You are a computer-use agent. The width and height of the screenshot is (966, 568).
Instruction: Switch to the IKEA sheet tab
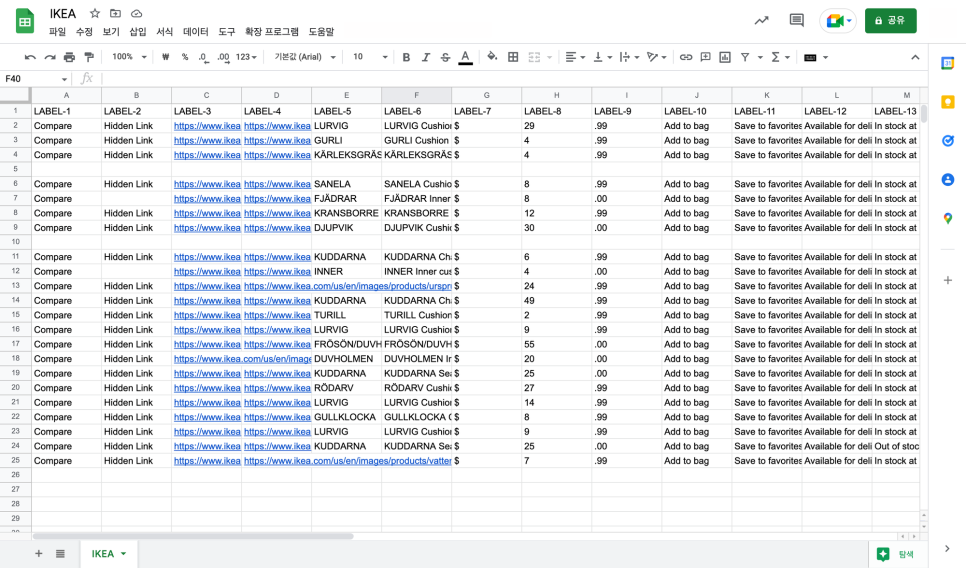[x=108, y=553]
